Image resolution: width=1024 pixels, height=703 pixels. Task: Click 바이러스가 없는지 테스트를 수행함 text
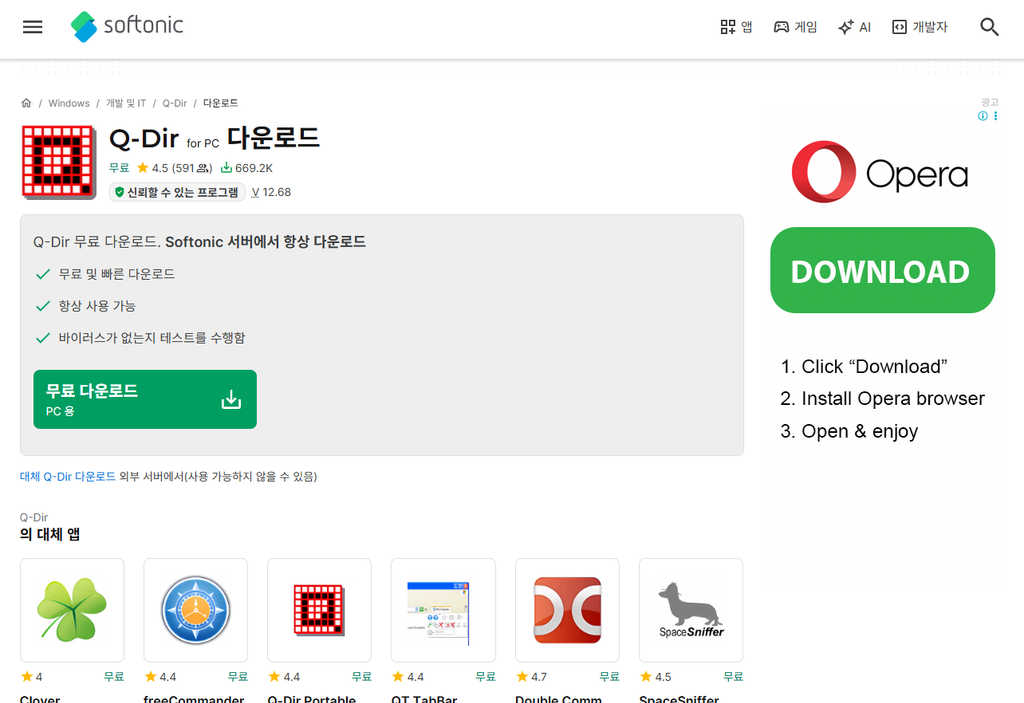(152, 338)
